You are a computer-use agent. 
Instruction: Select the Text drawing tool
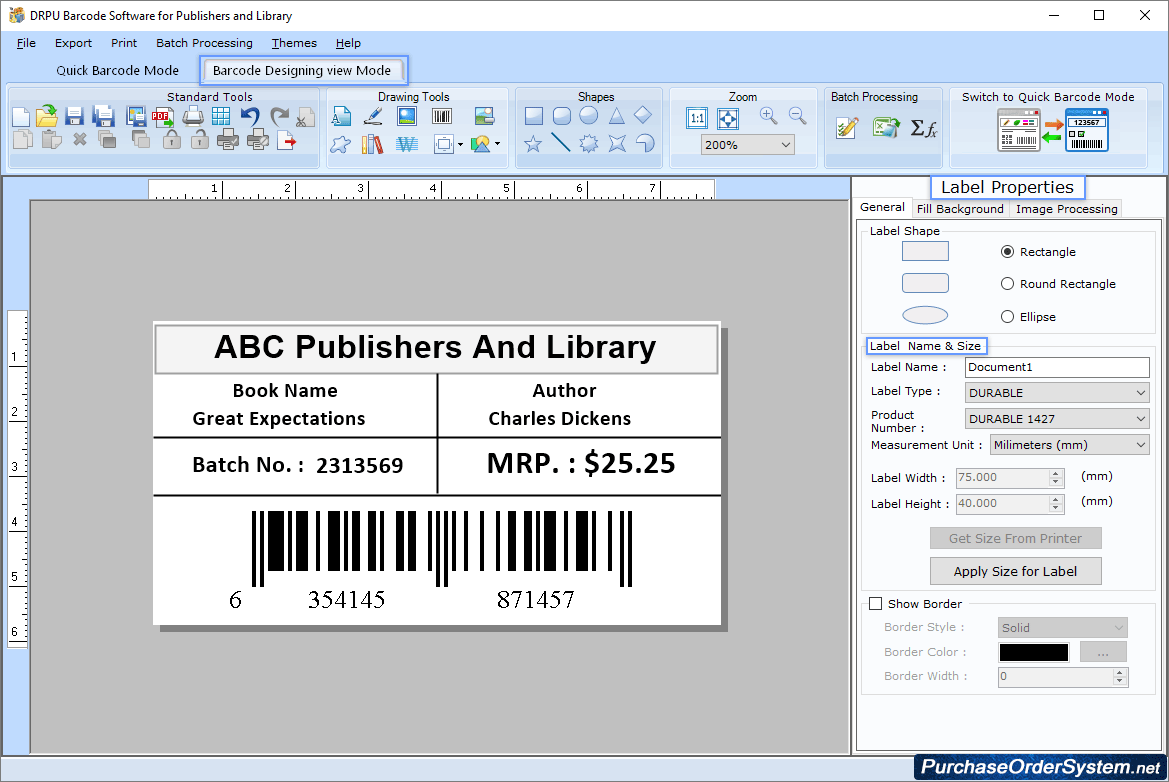coord(341,116)
